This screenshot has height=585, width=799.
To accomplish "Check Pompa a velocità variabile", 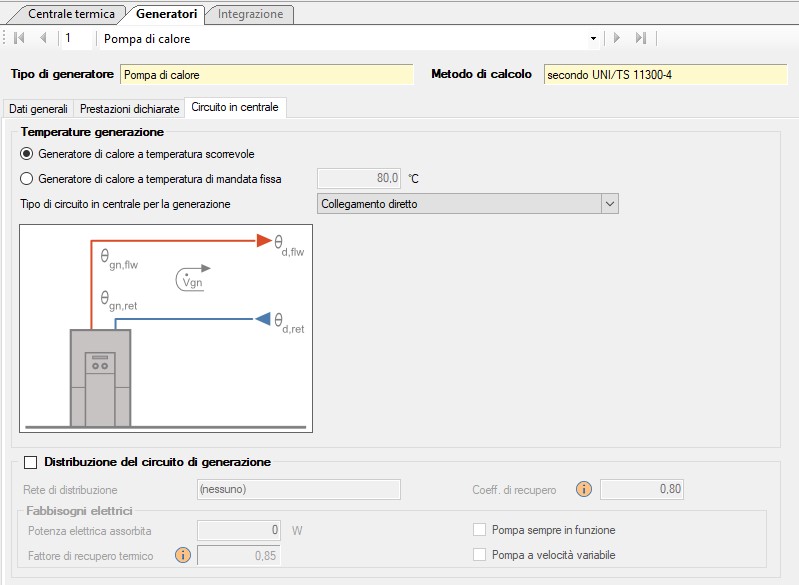I will coord(480,555).
